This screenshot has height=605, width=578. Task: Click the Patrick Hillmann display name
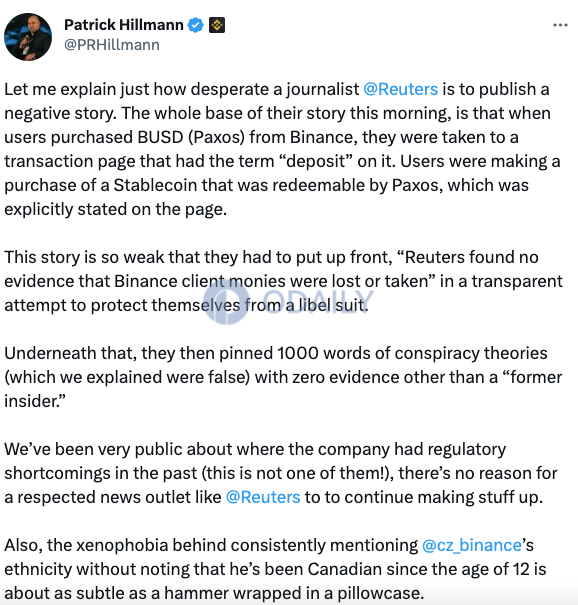pyautogui.click(x=123, y=25)
